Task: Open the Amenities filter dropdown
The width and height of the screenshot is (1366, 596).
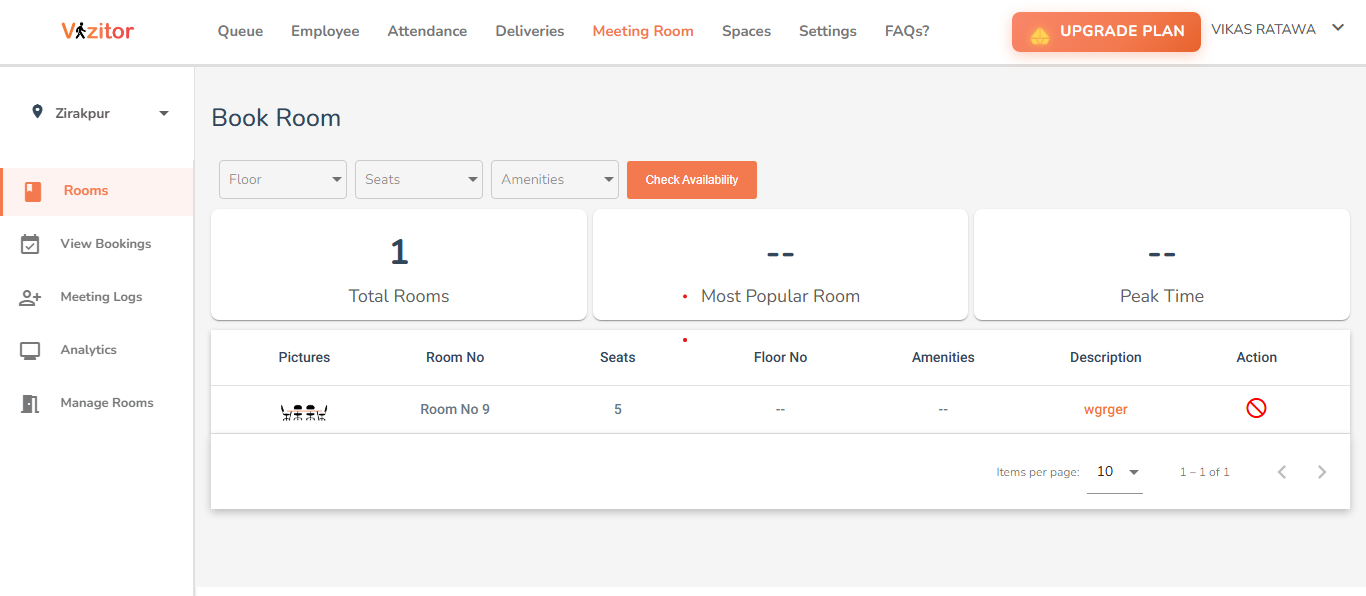Action: click(555, 179)
